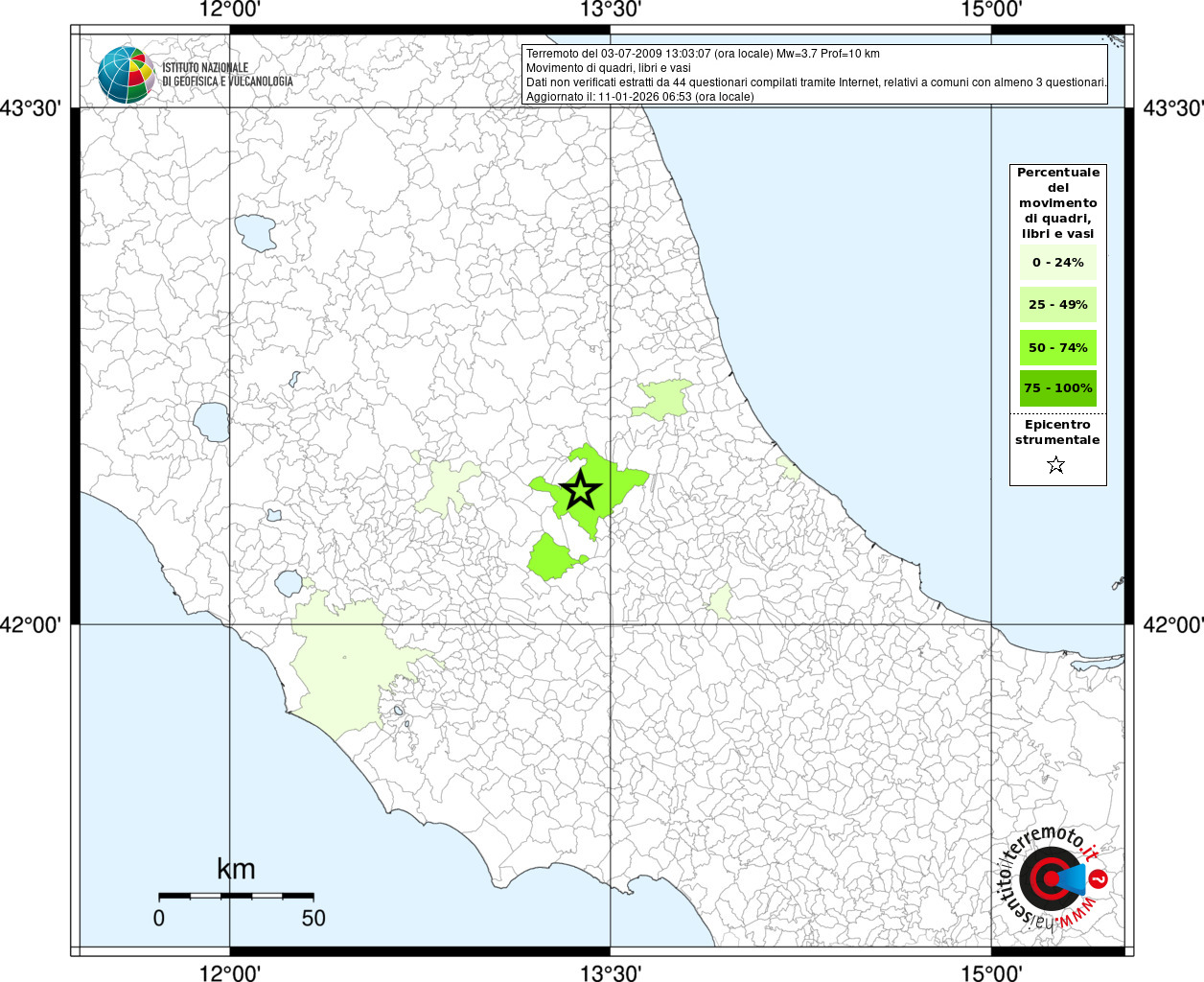Click the right 42°00' latitude label
This screenshot has width=1204, height=982.
[1173, 624]
